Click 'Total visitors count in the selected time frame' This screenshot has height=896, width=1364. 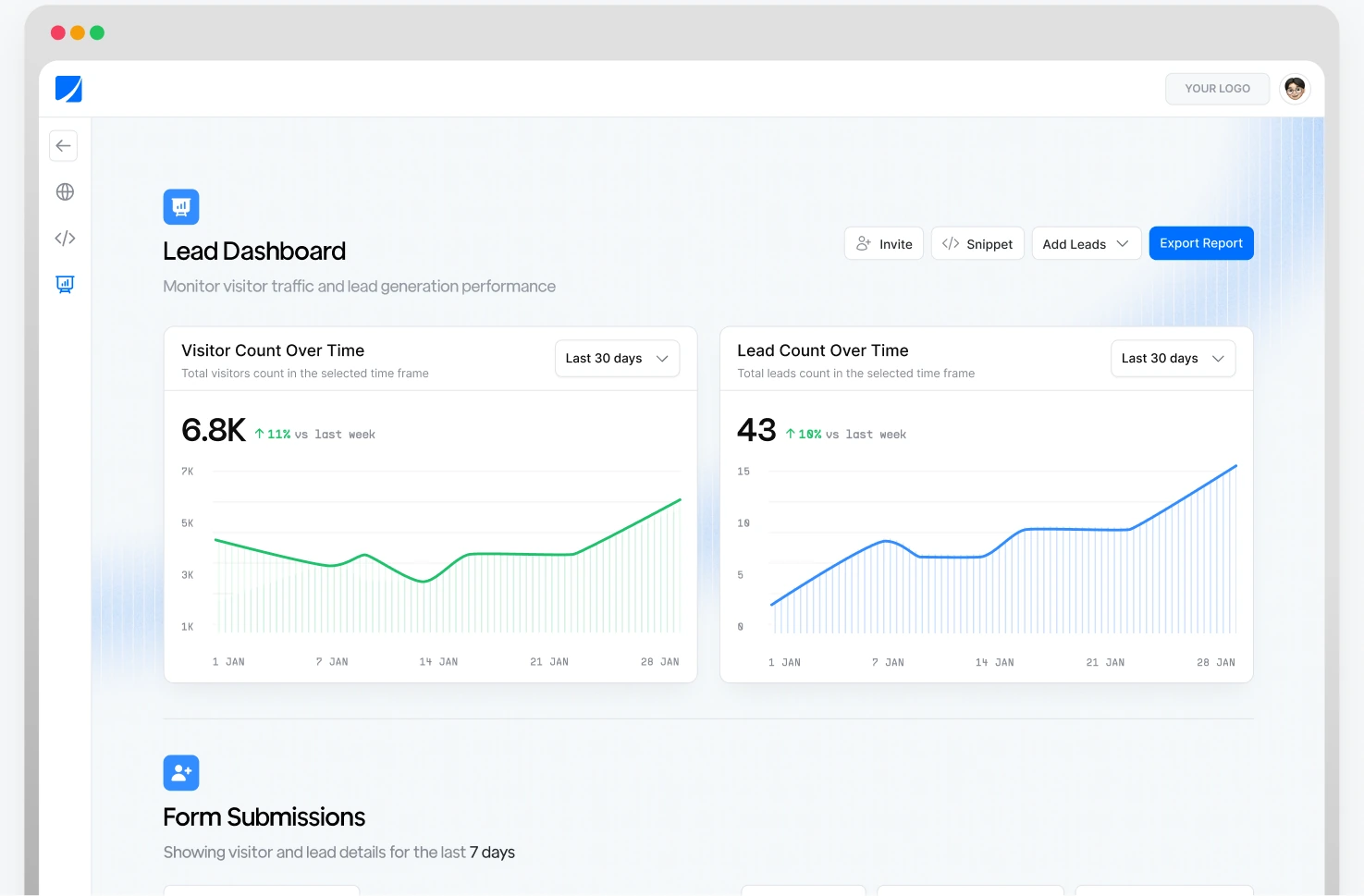click(305, 374)
